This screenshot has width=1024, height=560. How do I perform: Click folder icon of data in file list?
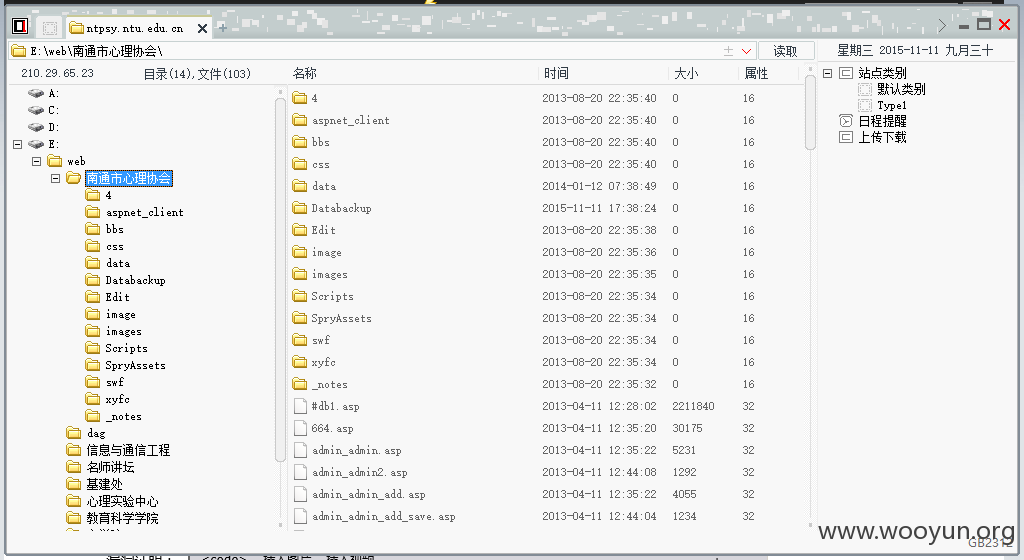(x=300, y=186)
